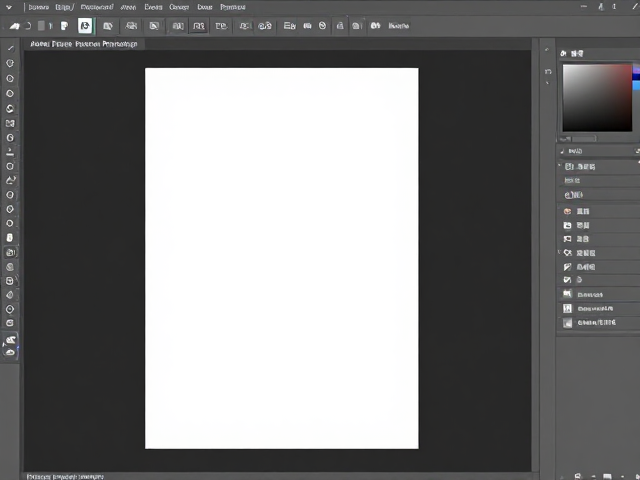Open the chevron dropdown left of the menu bar
The width and height of the screenshot is (640, 480).
point(9,7)
